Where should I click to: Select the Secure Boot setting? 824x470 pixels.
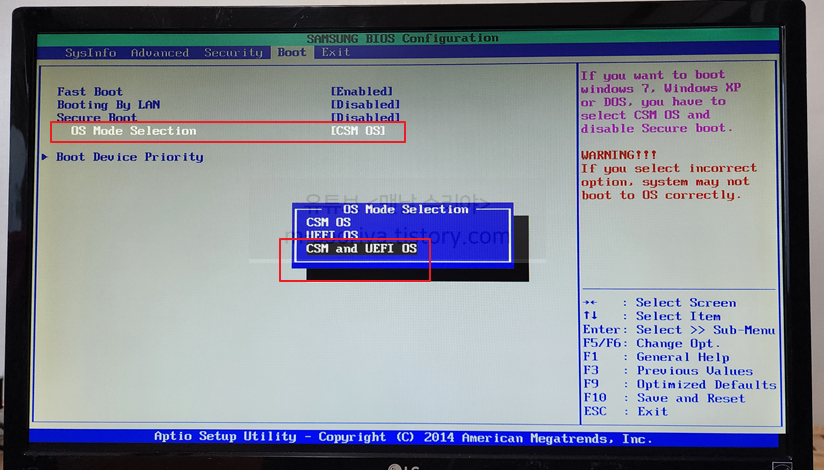click(x=97, y=117)
